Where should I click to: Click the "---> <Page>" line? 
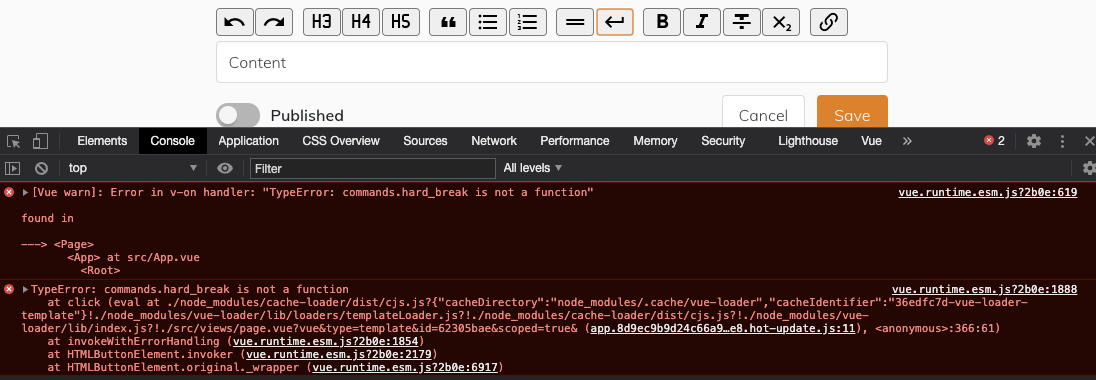[58, 244]
